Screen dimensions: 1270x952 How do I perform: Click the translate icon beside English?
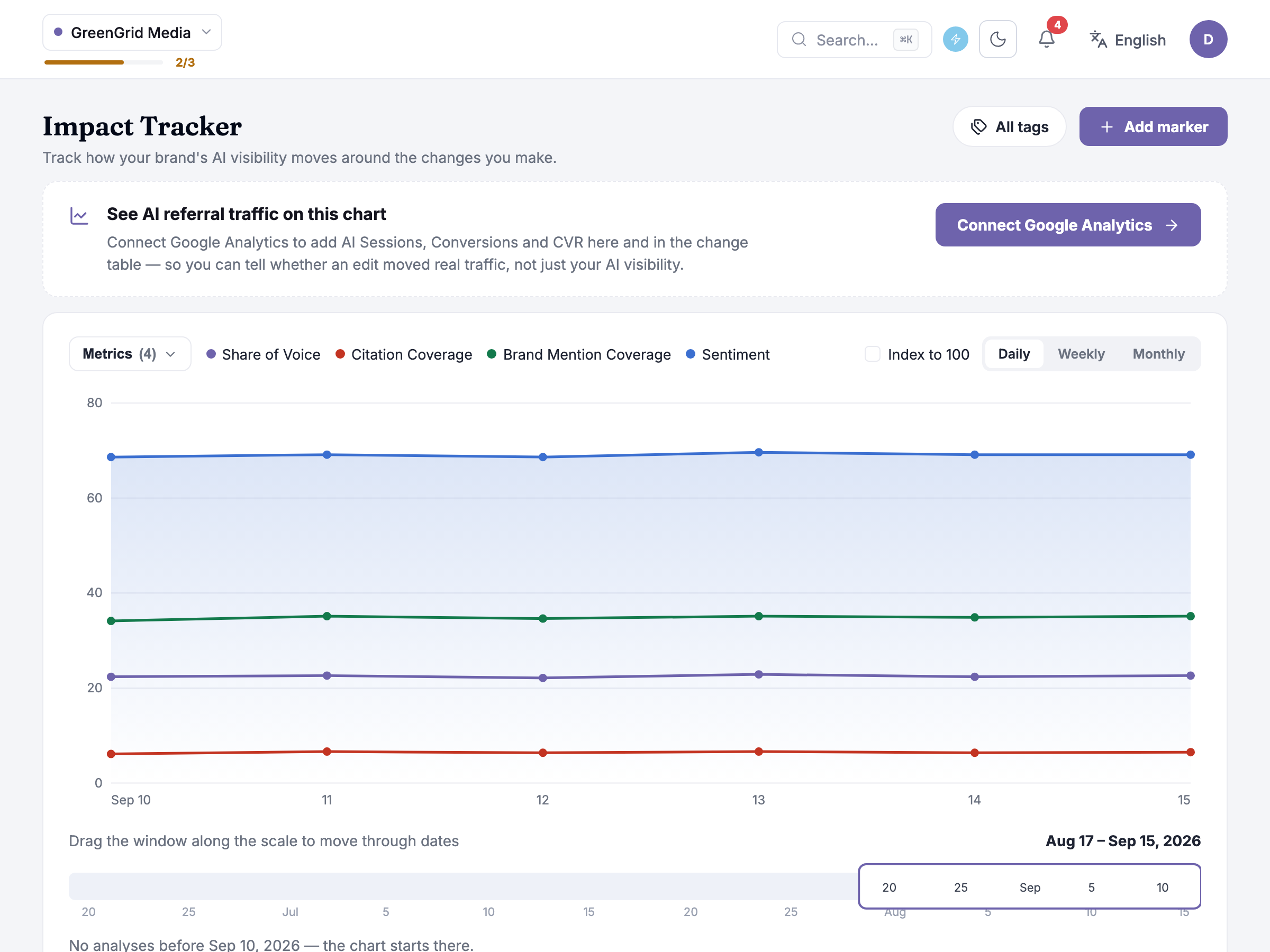[x=1098, y=40]
